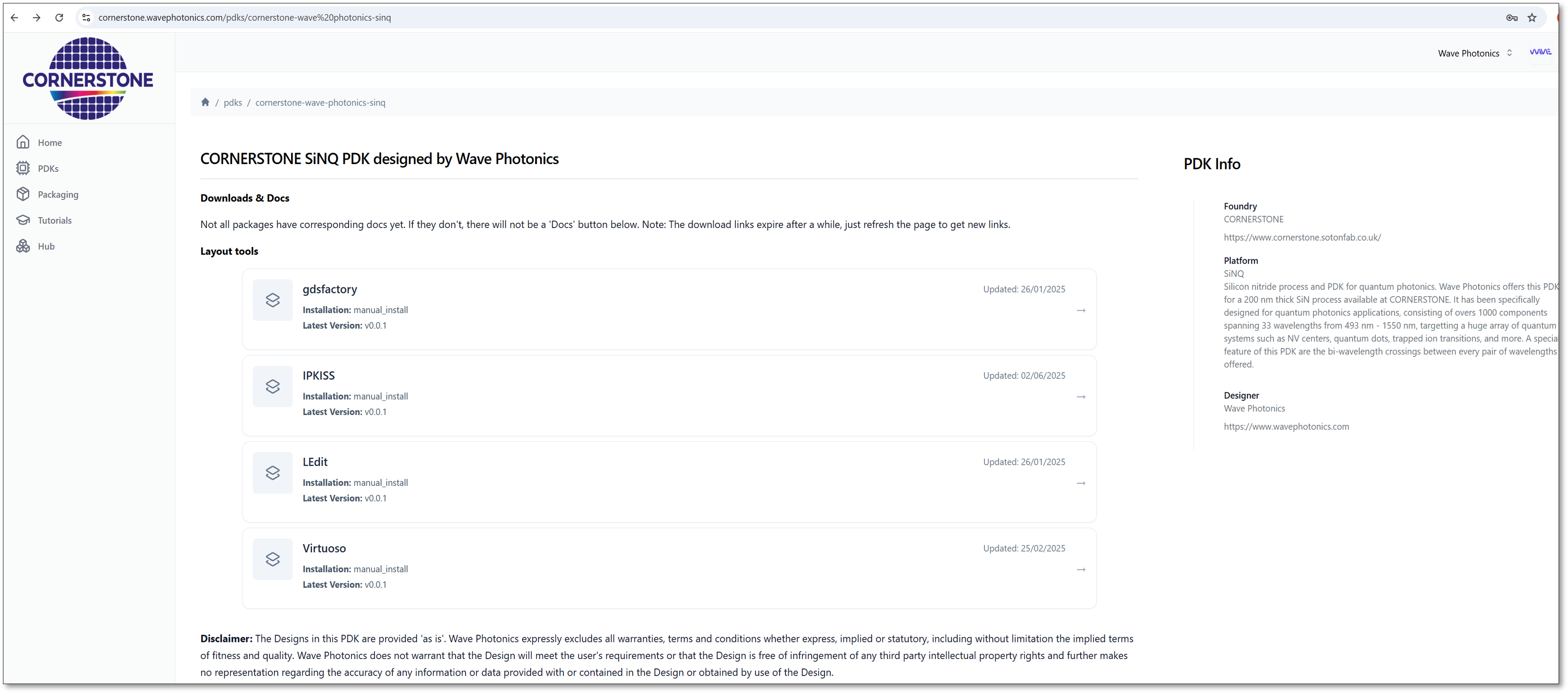Screen dimensions: 1568x693
Task: Click the 'Foundry' label
Action: point(1240,207)
